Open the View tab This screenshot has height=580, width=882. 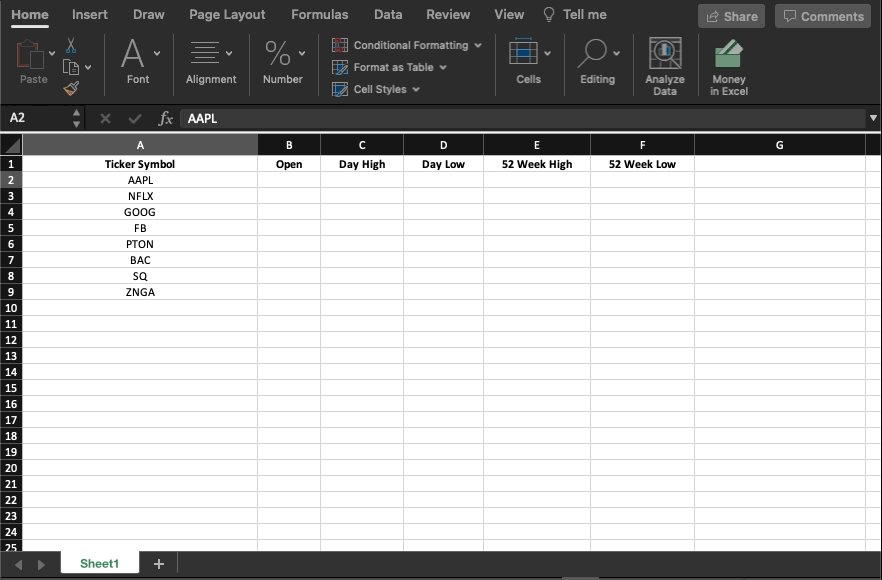click(x=509, y=15)
